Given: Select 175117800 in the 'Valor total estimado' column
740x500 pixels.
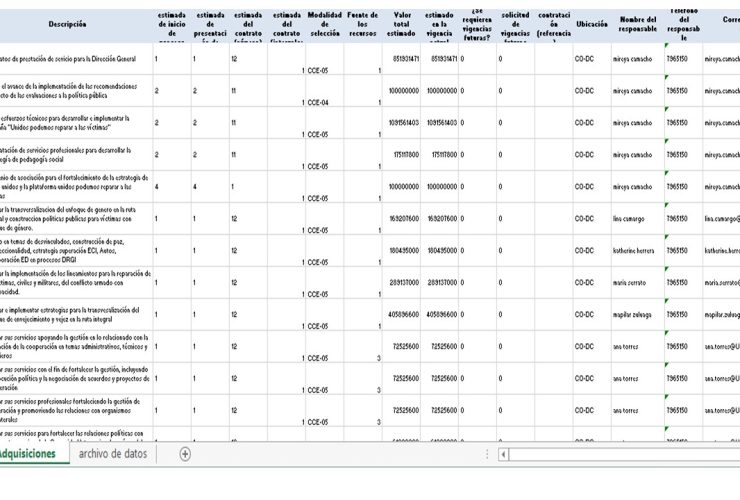Looking at the screenshot, I should pyautogui.click(x=401, y=155).
